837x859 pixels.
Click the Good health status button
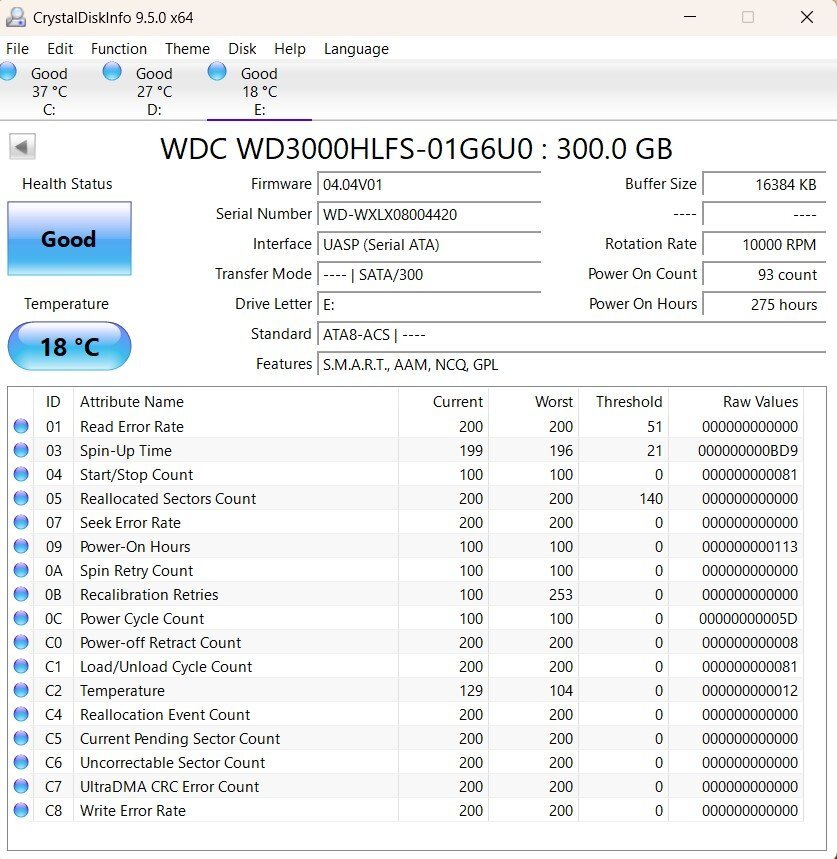coord(69,238)
